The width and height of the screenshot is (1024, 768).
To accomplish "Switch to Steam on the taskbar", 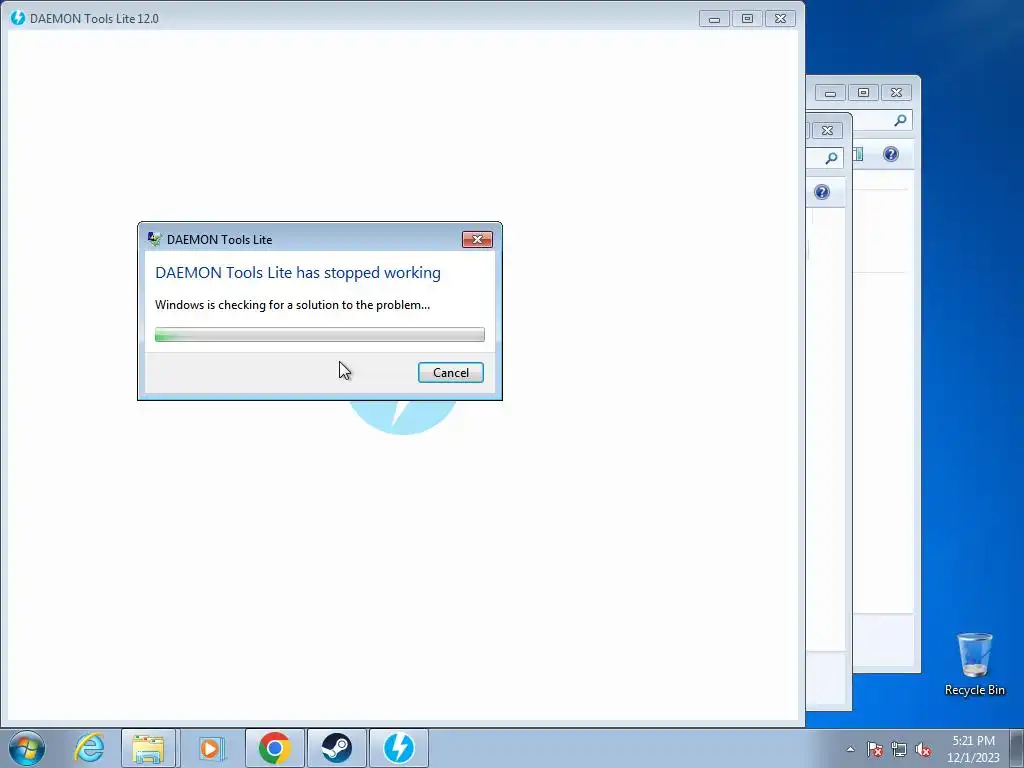I will [336, 748].
